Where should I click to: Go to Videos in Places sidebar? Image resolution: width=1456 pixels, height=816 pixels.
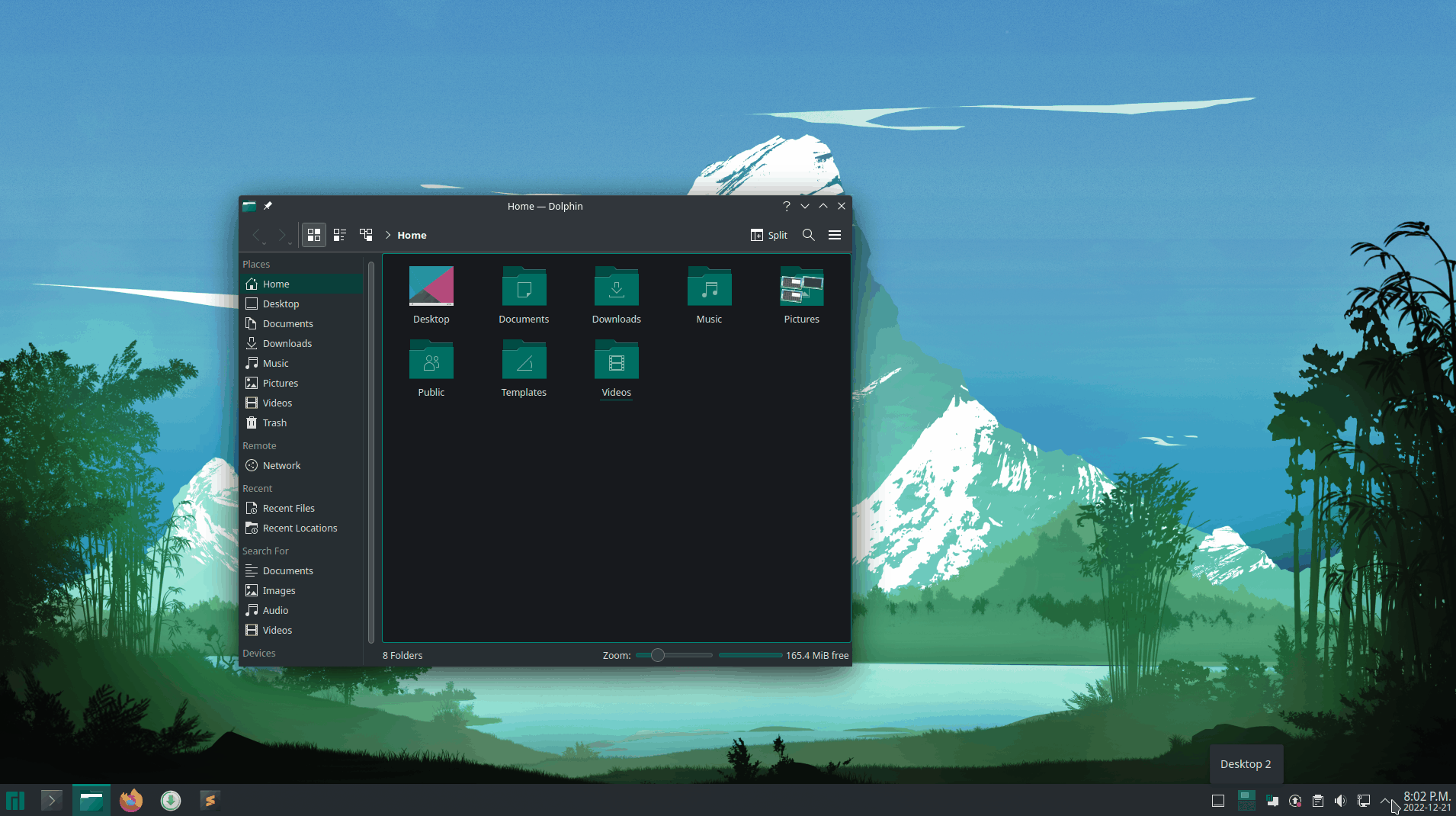coord(302,403)
